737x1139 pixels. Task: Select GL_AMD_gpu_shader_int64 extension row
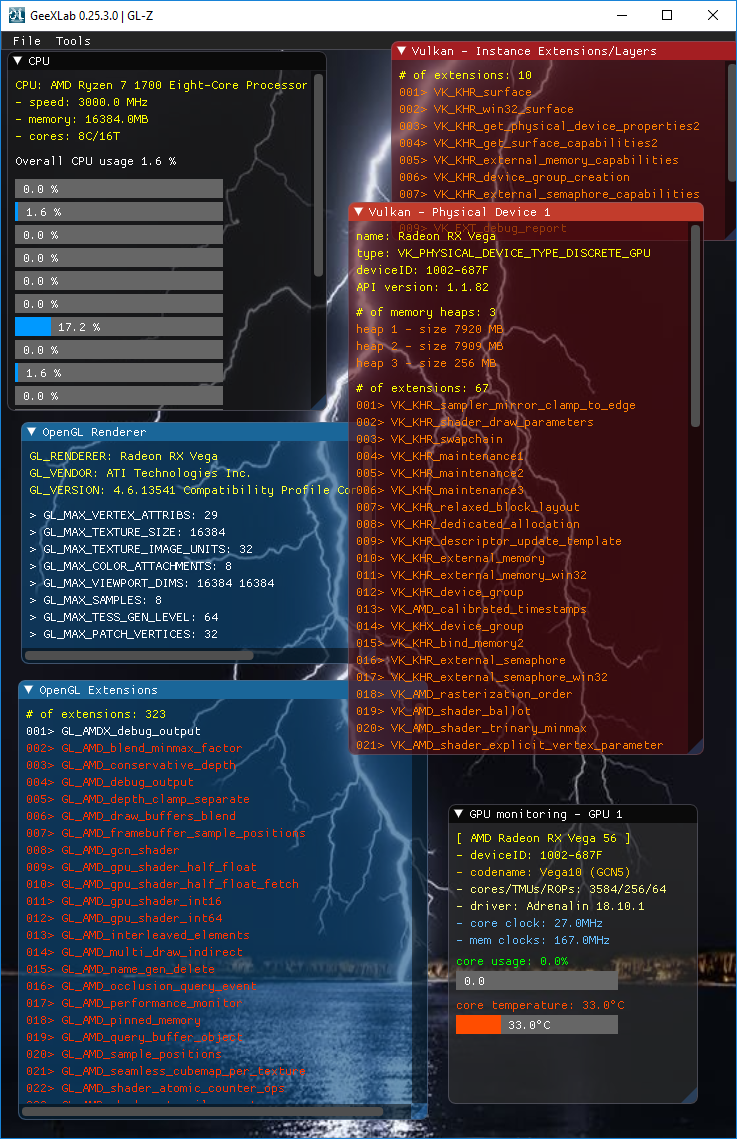coord(124,918)
